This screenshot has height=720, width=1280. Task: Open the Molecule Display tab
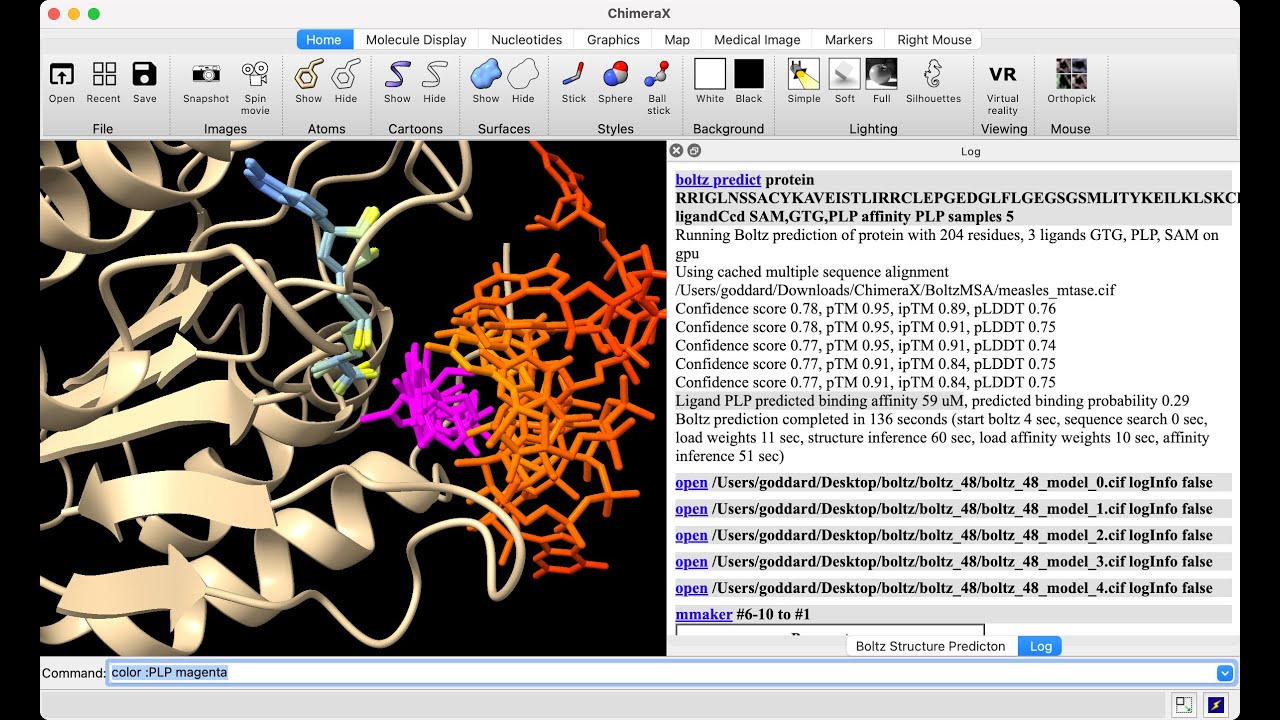point(416,40)
